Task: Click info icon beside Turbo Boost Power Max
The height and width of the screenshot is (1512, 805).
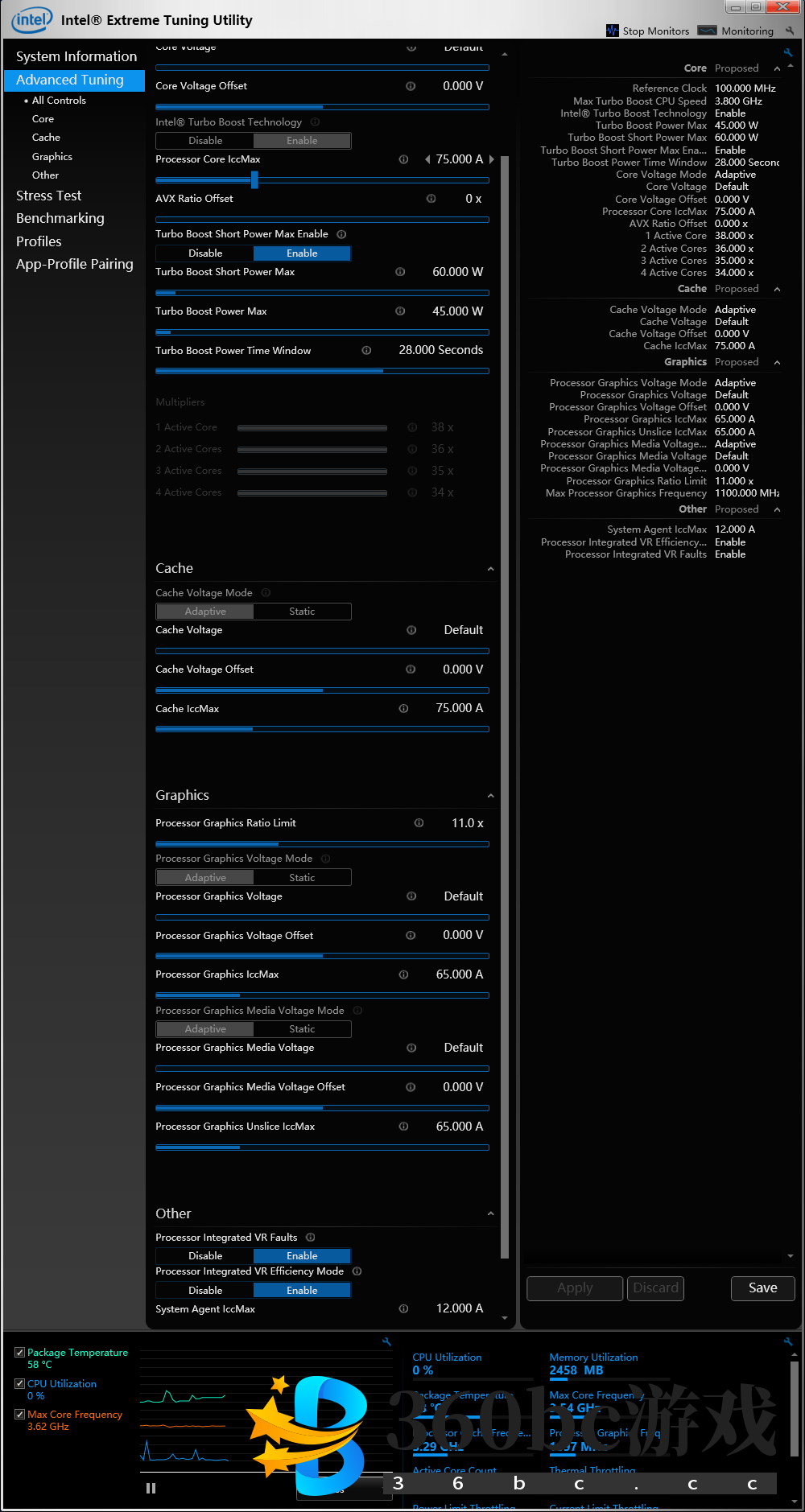Action: pos(400,311)
